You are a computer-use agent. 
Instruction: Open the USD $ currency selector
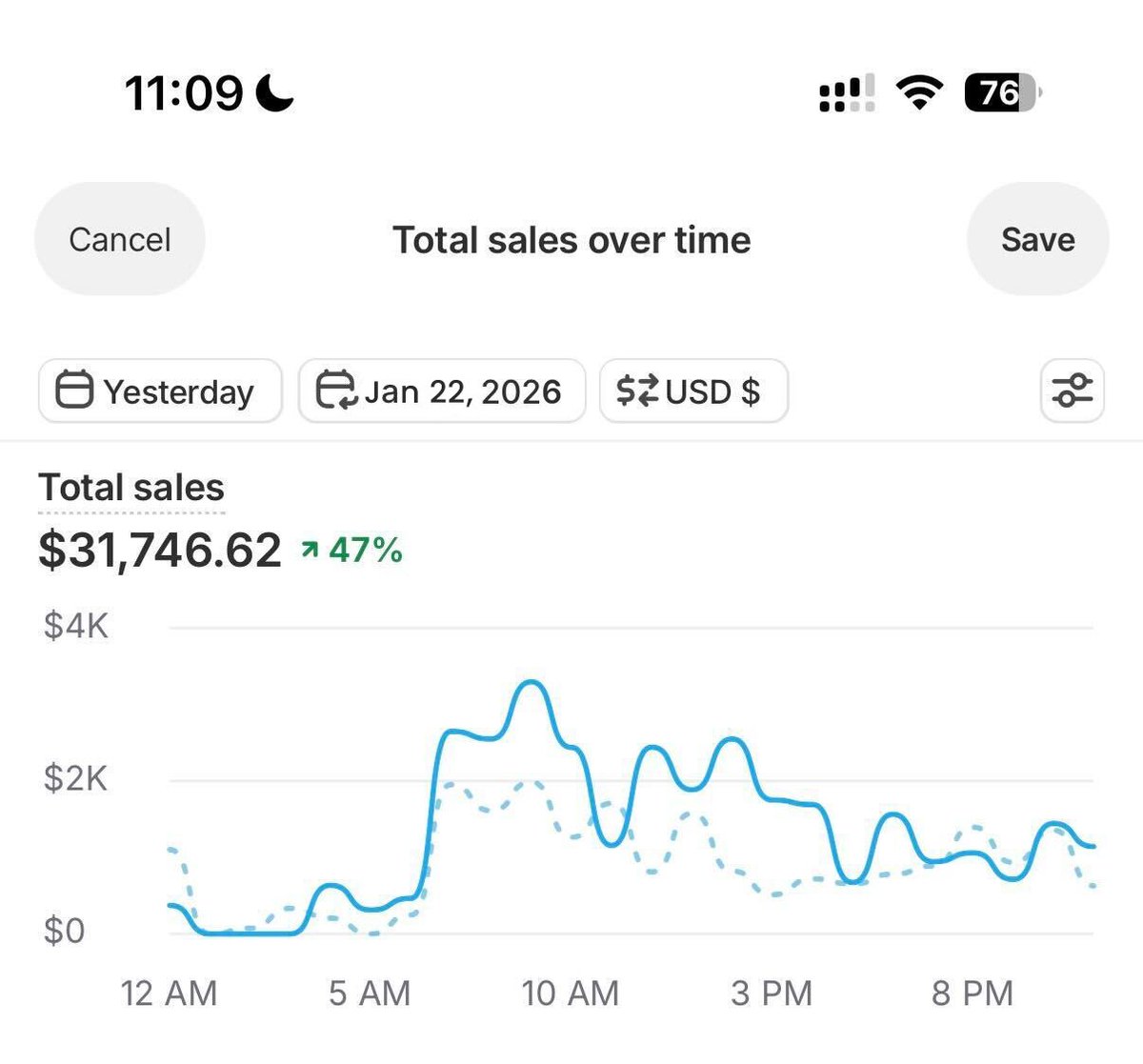[693, 391]
